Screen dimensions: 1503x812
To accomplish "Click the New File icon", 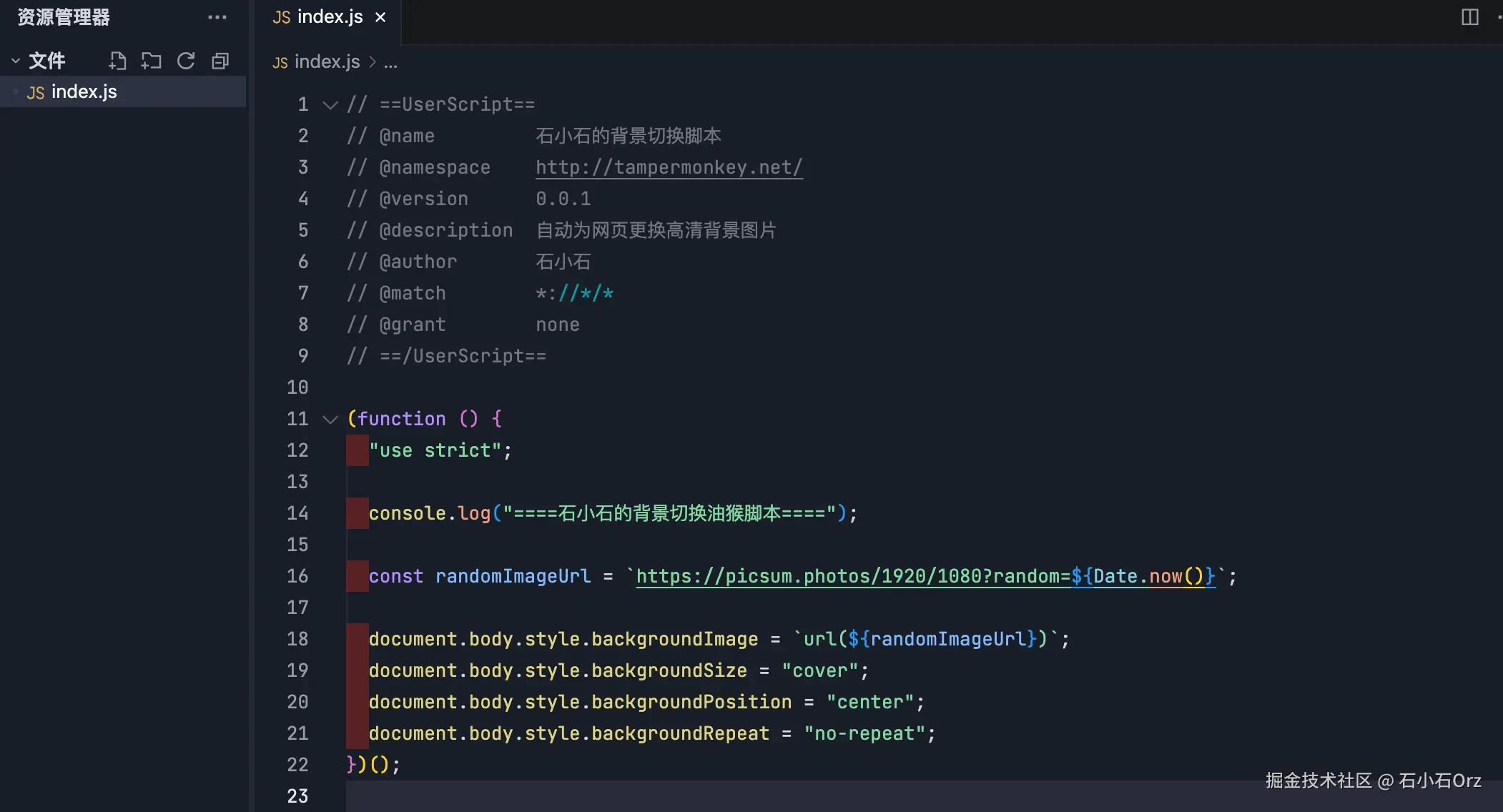I will click(x=117, y=61).
